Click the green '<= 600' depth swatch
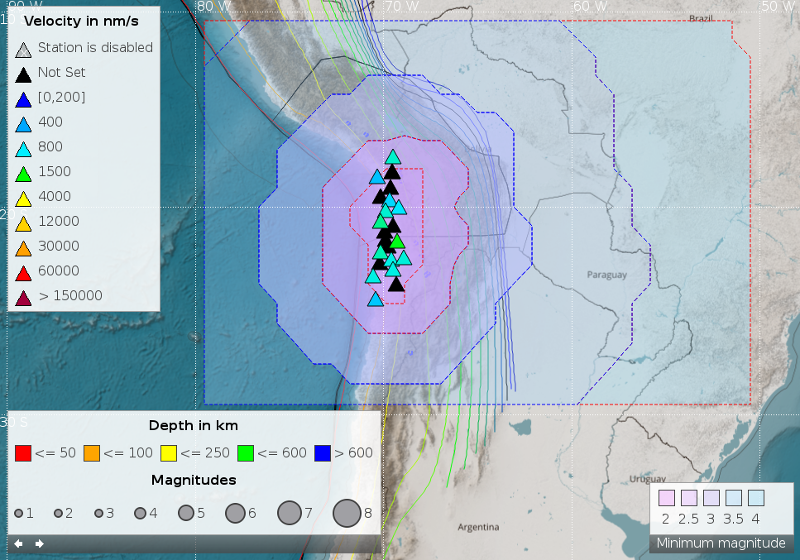Image resolution: width=800 pixels, height=560 pixels. [x=246, y=453]
